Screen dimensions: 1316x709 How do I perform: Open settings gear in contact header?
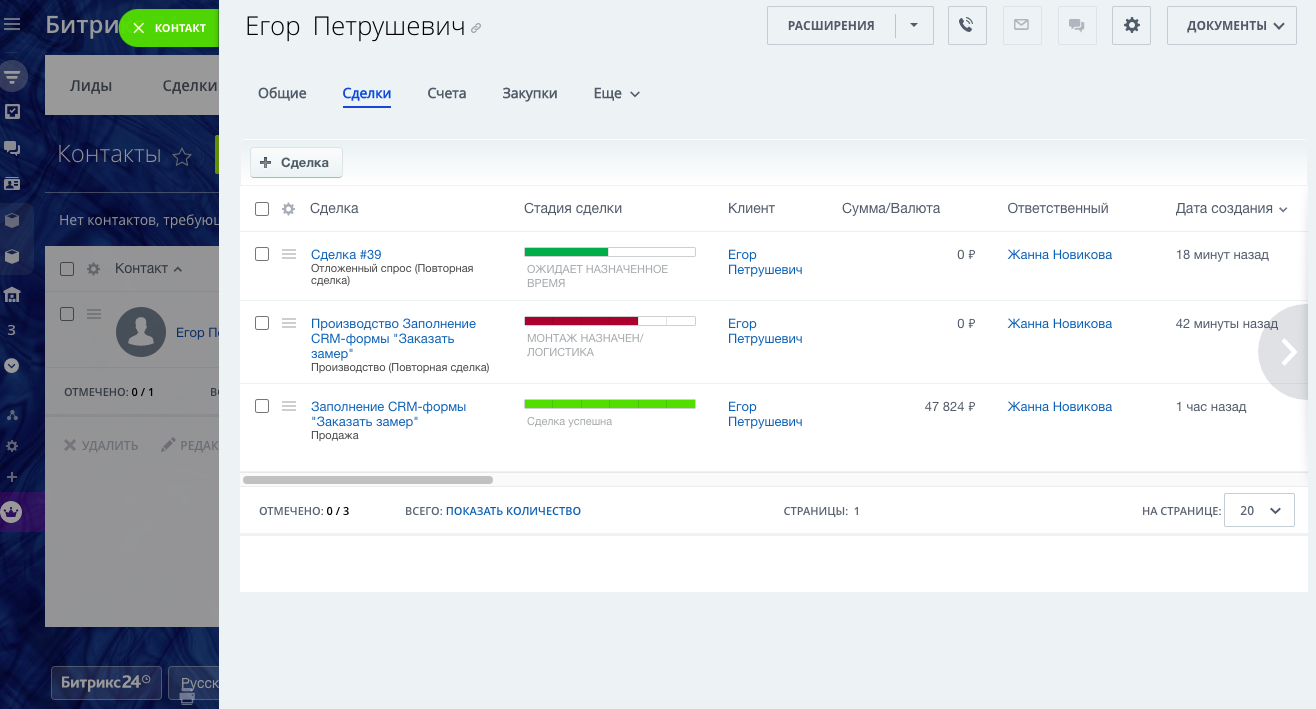[1131, 26]
